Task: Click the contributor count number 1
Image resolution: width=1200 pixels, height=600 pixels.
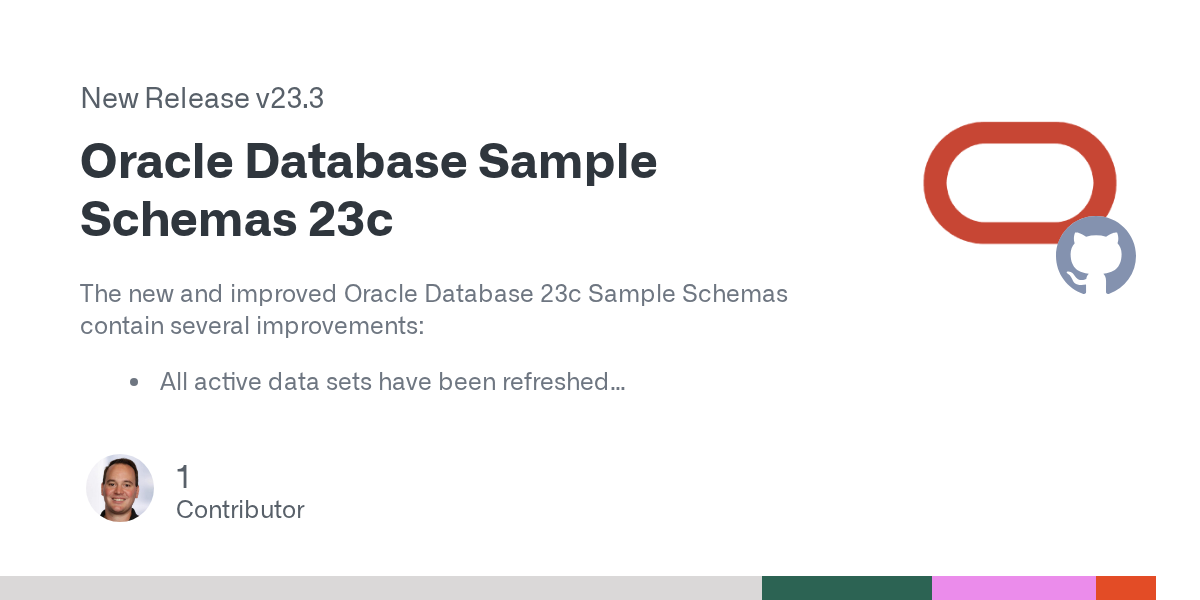Action: [183, 477]
